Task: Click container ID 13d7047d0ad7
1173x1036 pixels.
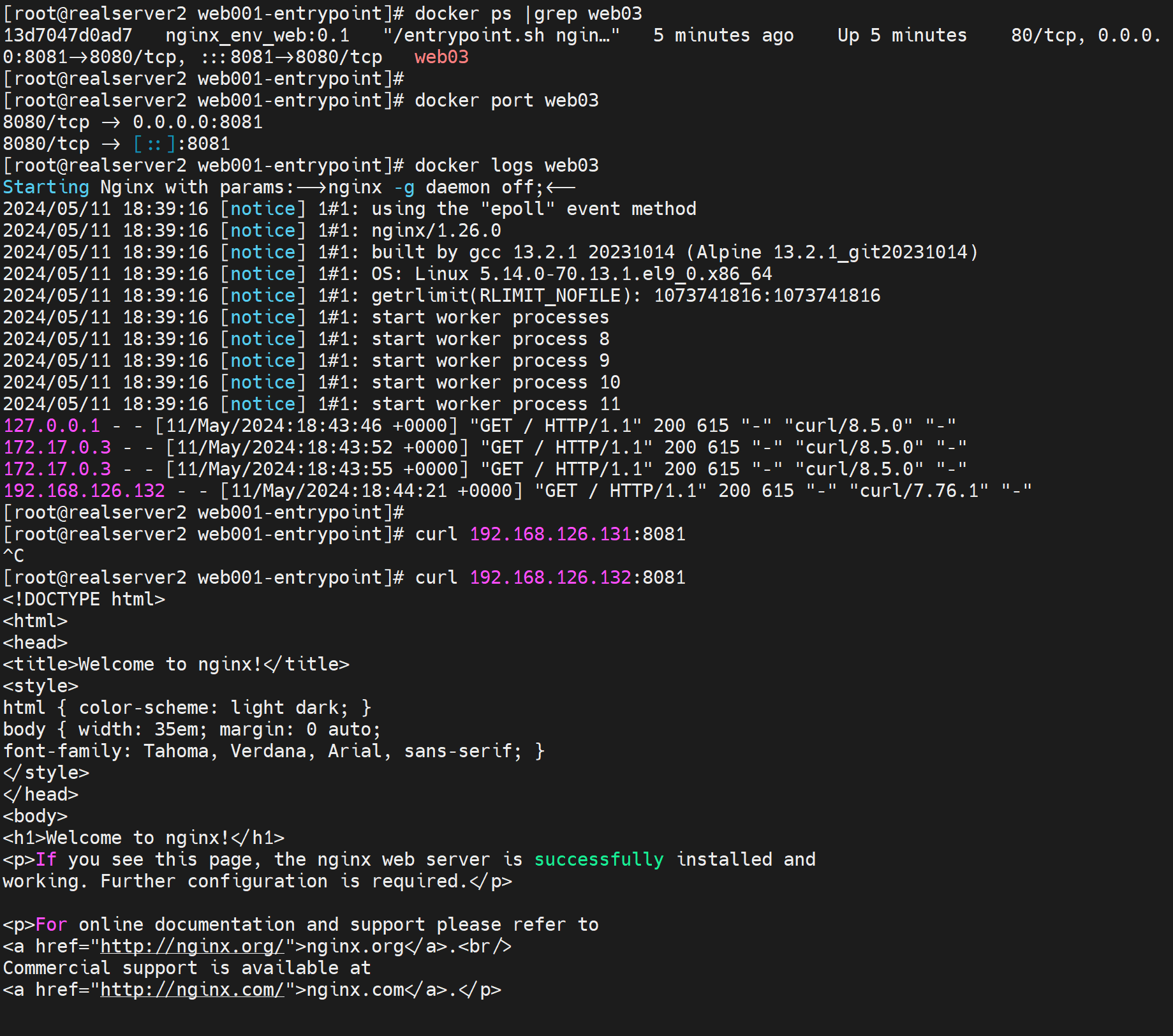Action: 68,35
